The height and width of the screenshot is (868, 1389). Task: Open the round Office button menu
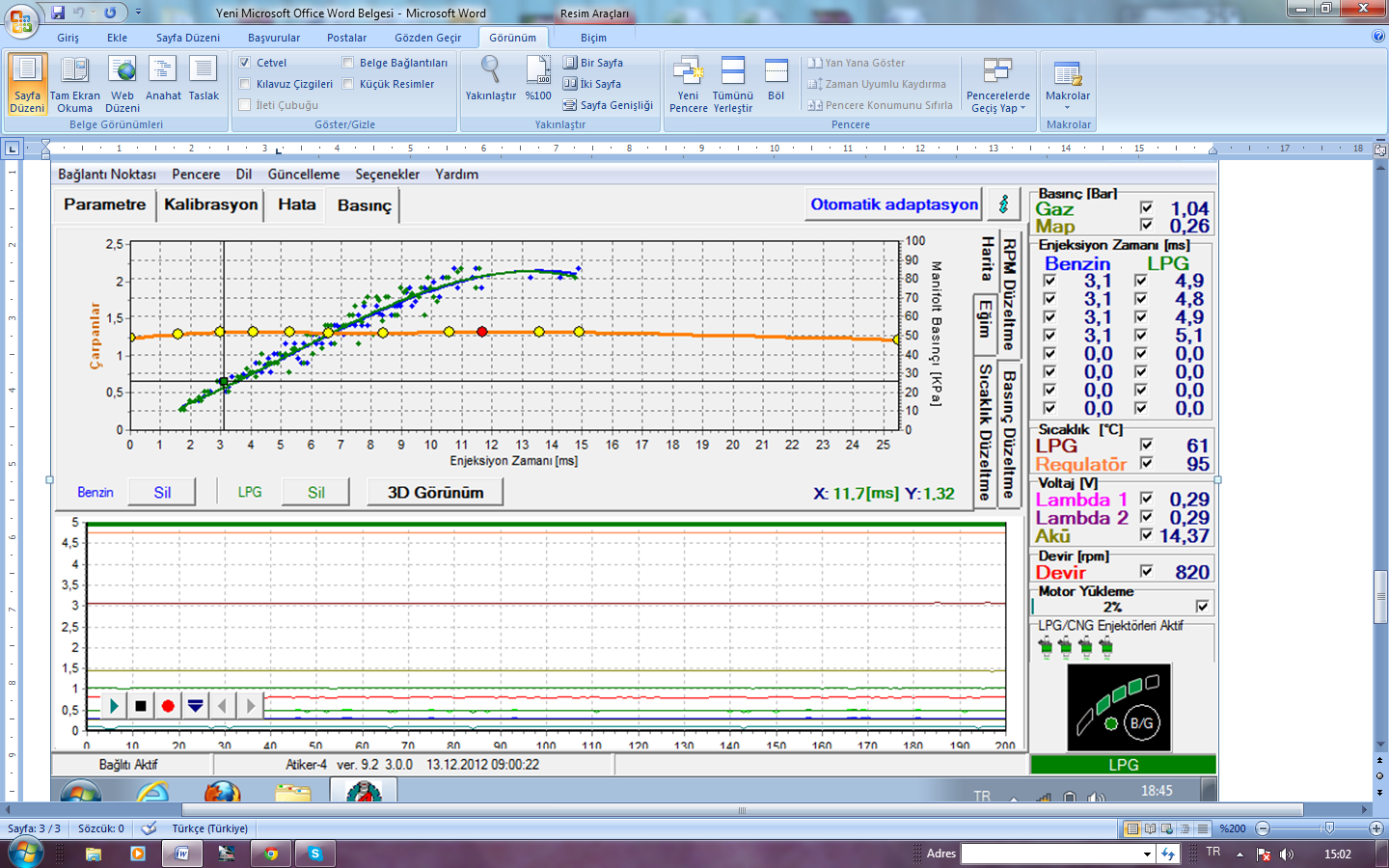[21, 19]
